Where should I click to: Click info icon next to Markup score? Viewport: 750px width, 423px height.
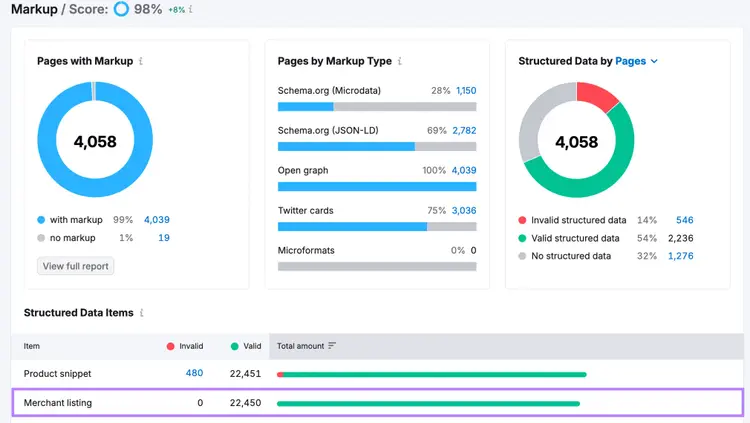click(x=190, y=9)
